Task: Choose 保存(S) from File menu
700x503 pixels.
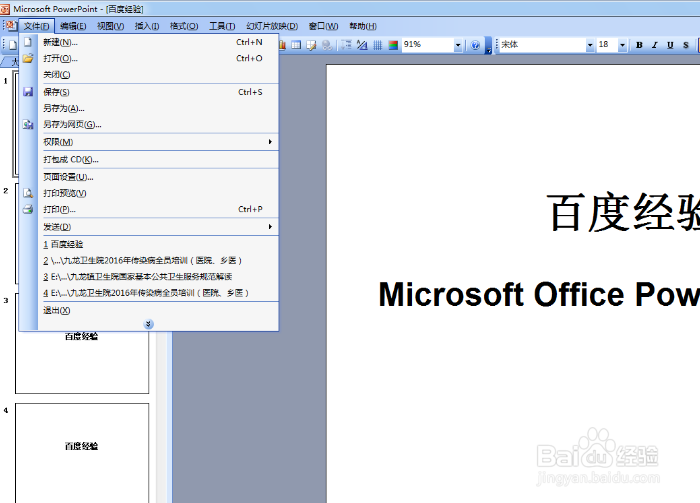Action: [x=150, y=92]
